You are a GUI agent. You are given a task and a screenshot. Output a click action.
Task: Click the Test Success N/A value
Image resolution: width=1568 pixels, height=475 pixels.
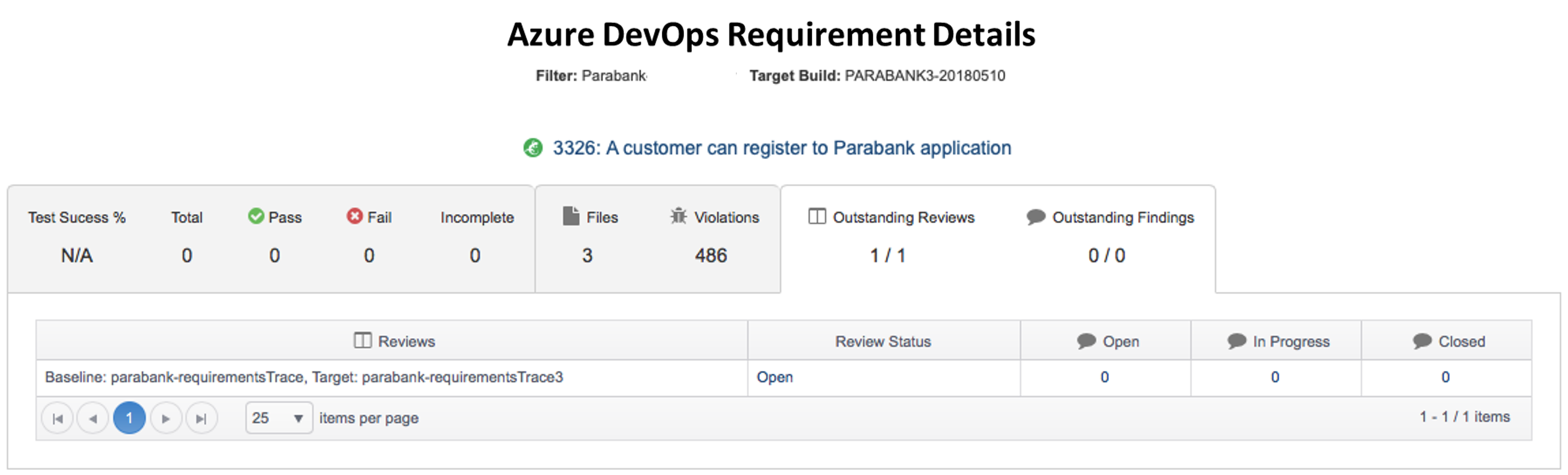(77, 255)
